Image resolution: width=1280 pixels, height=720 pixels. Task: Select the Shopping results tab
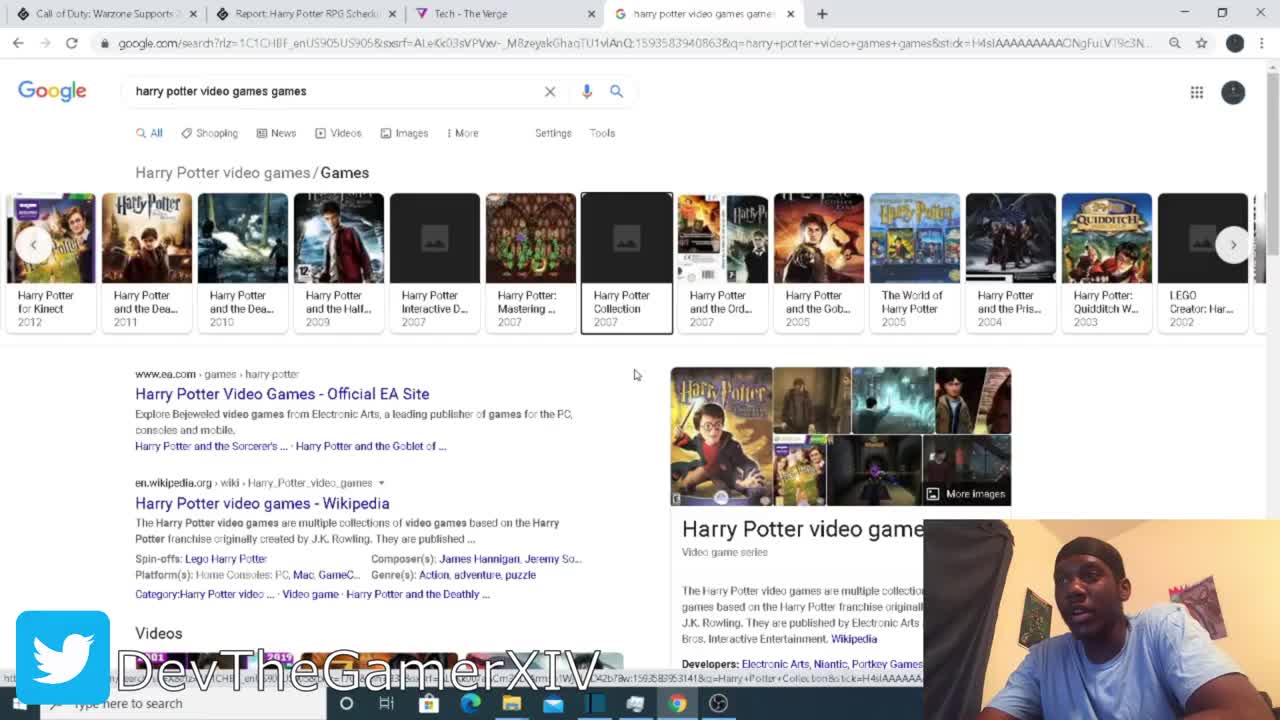click(x=209, y=133)
